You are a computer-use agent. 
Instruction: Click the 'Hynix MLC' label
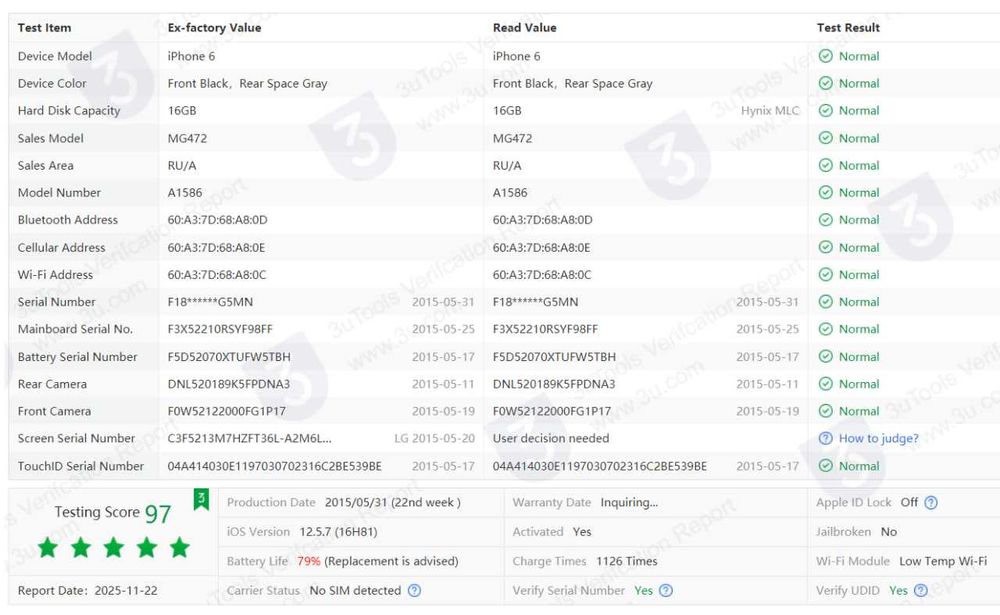770,111
